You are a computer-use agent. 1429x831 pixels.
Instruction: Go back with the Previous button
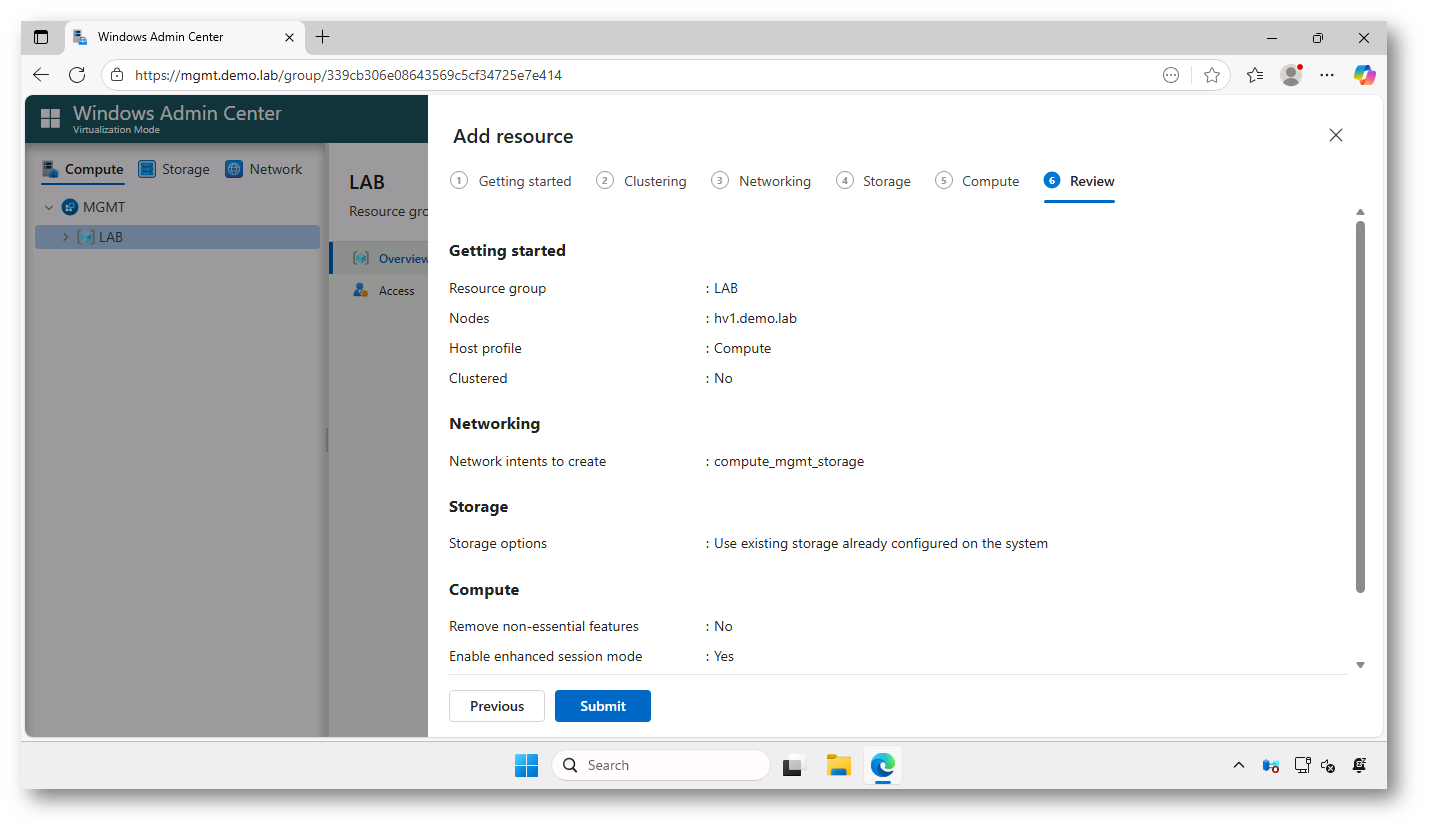tap(497, 706)
